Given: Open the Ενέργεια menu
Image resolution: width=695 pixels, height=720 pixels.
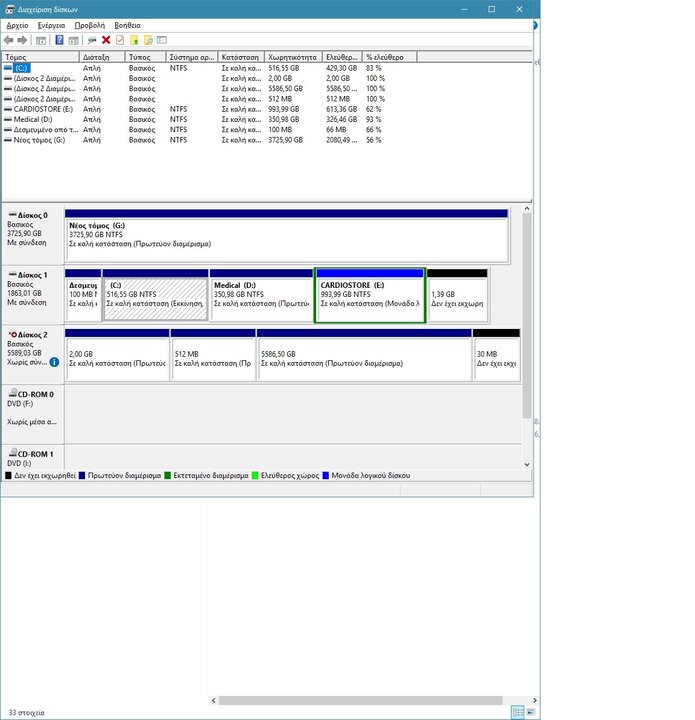Looking at the screenshot, I should (51, 24).
